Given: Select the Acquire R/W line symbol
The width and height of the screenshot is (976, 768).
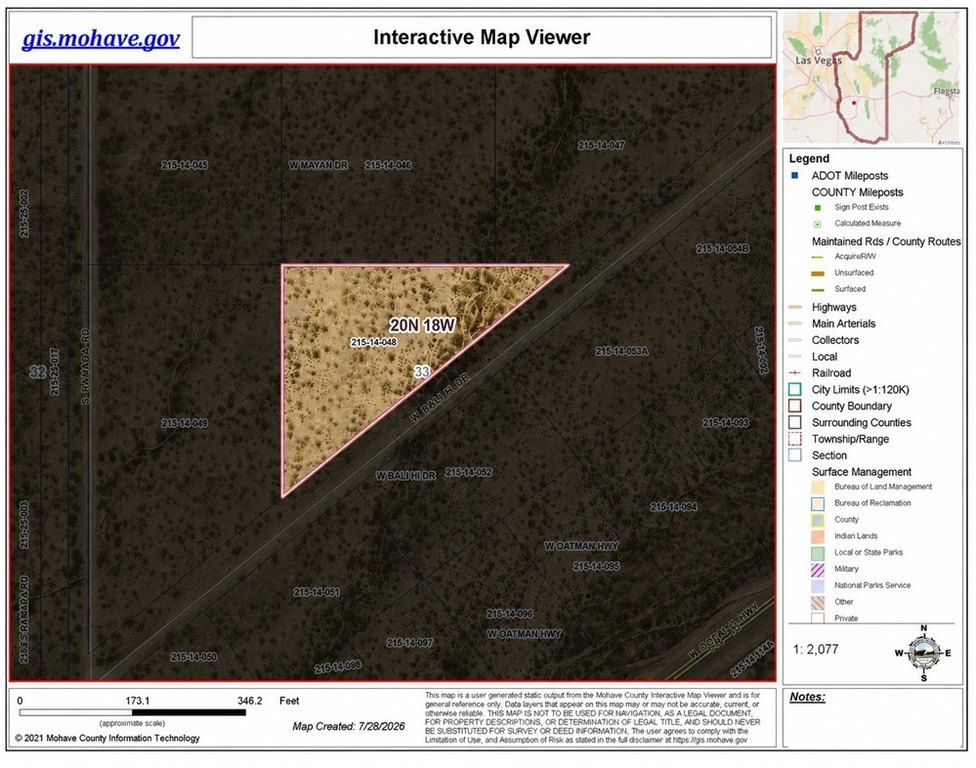Looking at the screenshot, I should point(818,257).
